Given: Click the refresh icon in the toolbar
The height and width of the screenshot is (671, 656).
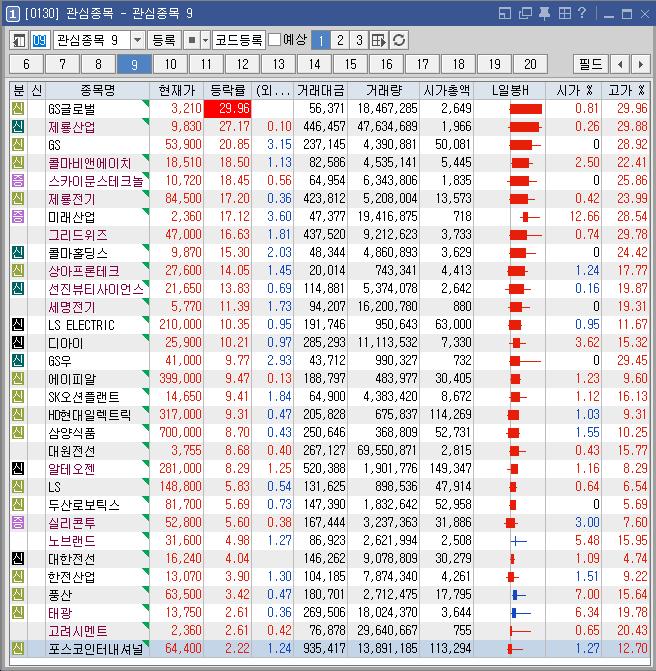Looking at the screenshot, I should click(399, 40).
